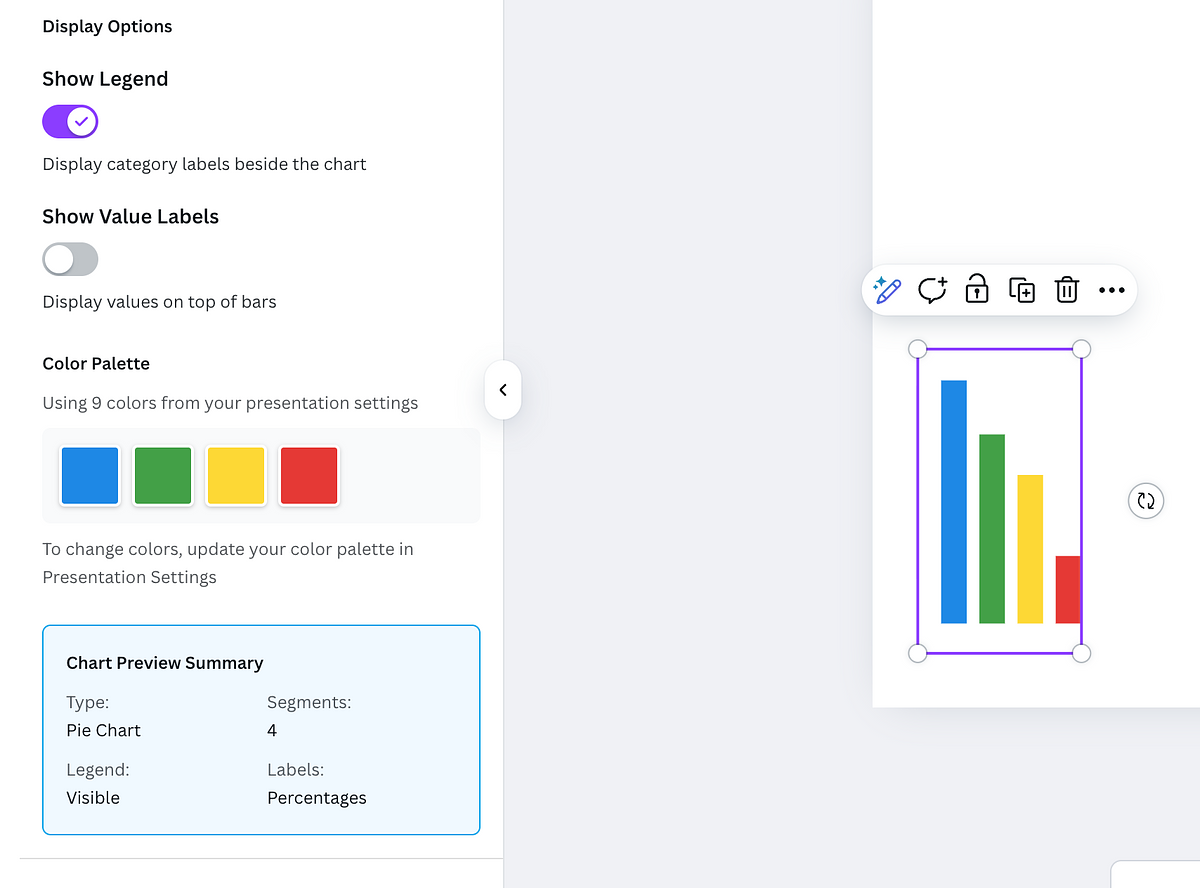Delete the chart with trash icon
1200x888 pixels.
(1067, 290)
